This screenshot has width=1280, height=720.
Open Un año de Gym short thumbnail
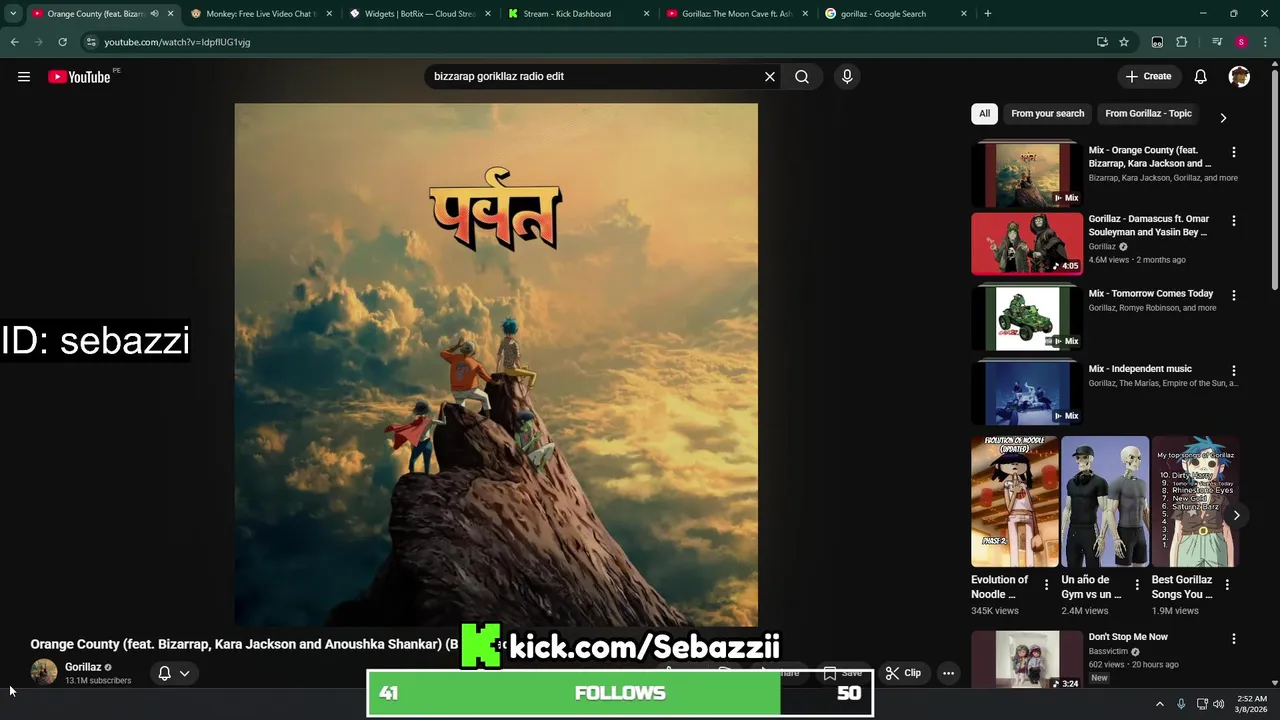click(1105, 501)
